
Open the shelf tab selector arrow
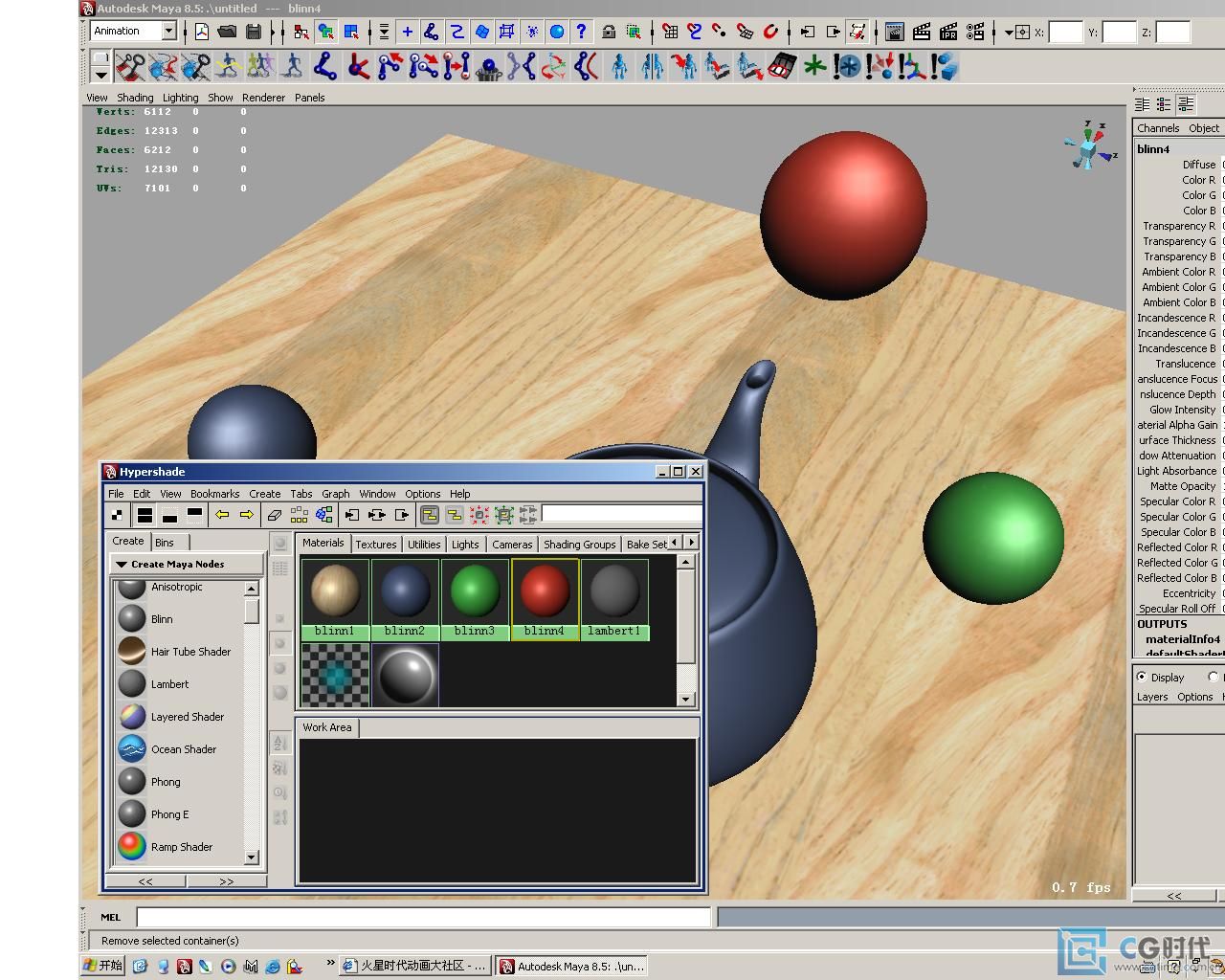[100, 75]
